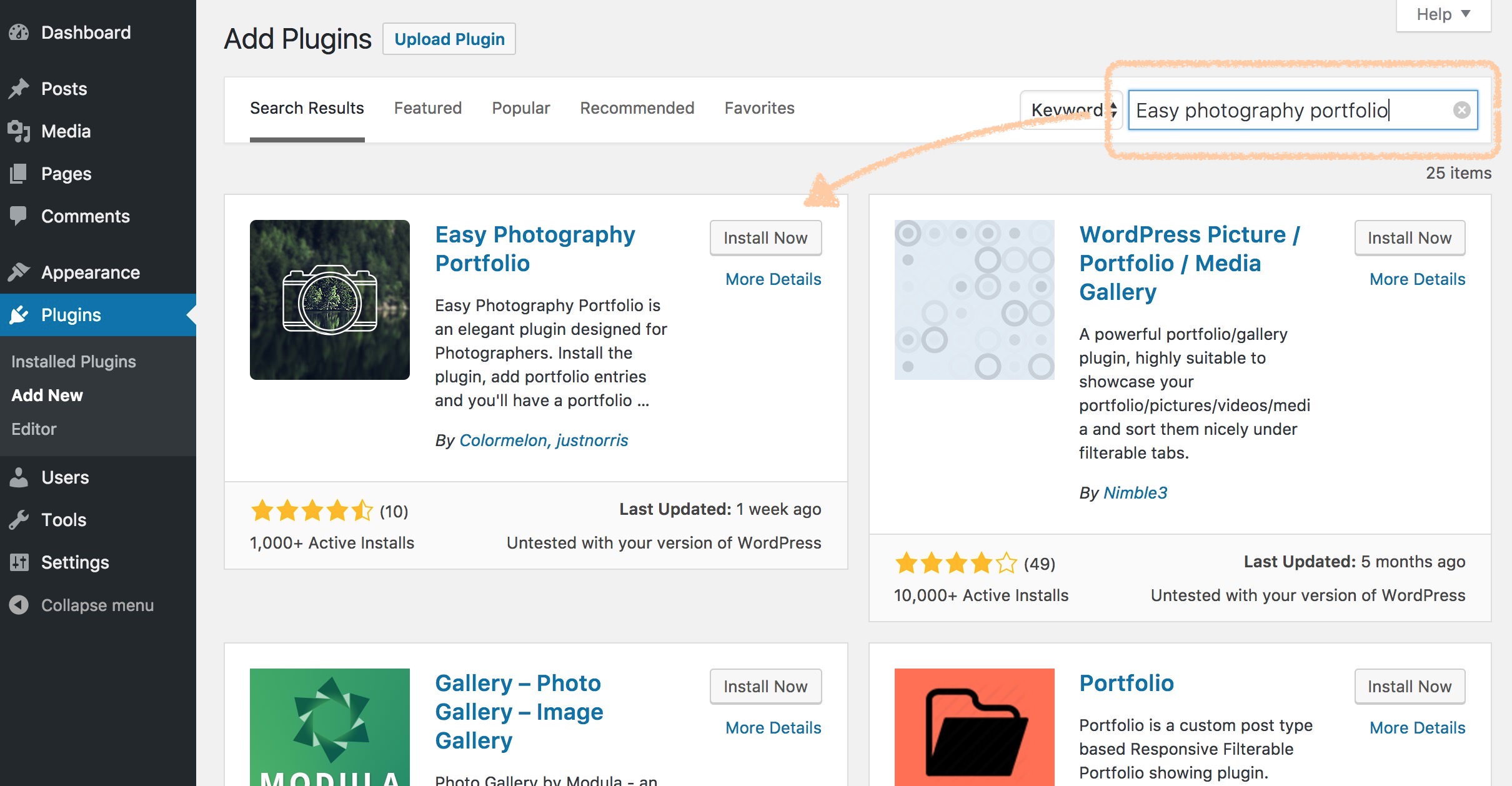Click "10,000+ Active Installs" text
The width and height of the screenshot is (1512, 786).
[x=981, y=595]
